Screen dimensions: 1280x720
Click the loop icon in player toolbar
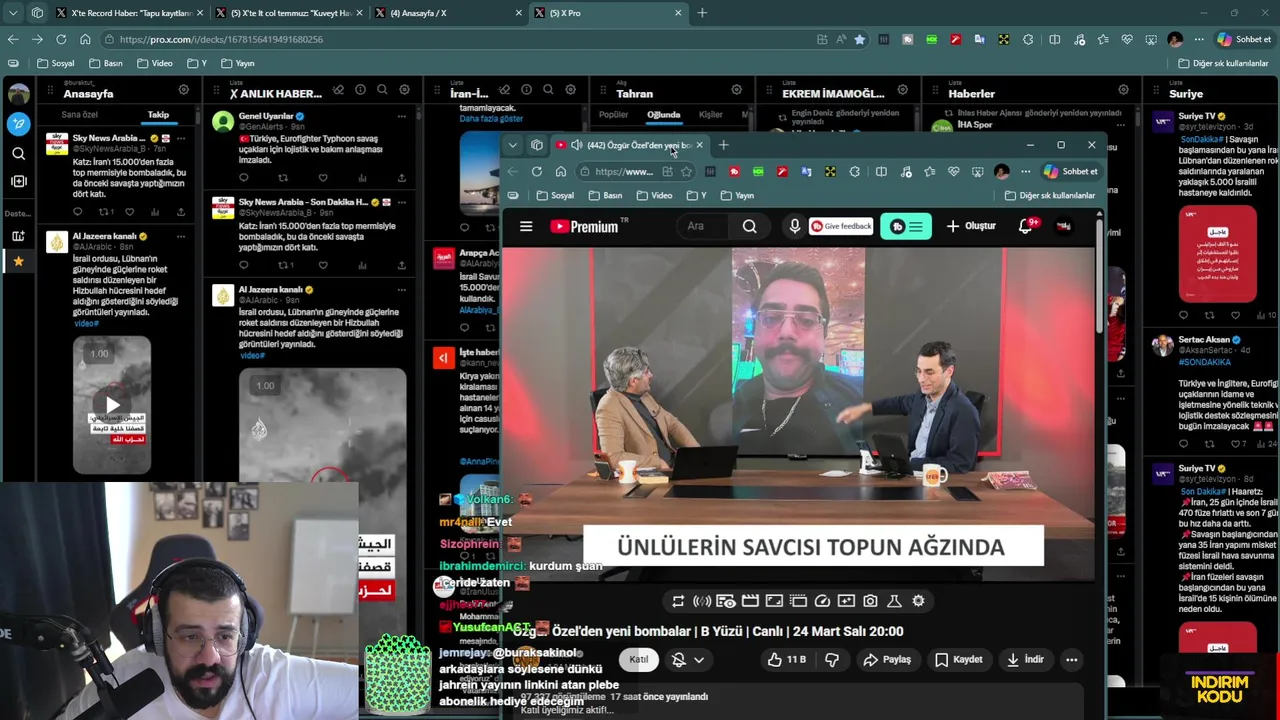click(x=678, y=601)
